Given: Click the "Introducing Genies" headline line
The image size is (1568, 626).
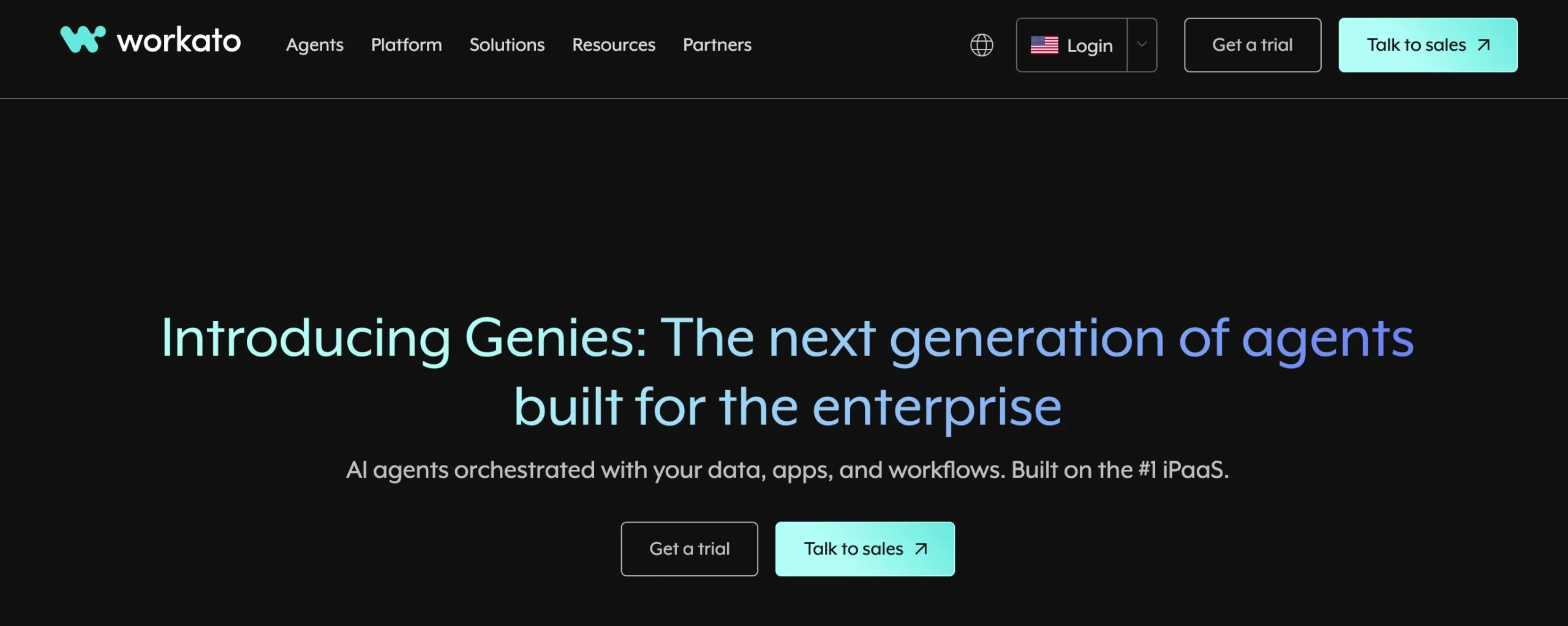Looking at the screenshot, I should point(787,338).
